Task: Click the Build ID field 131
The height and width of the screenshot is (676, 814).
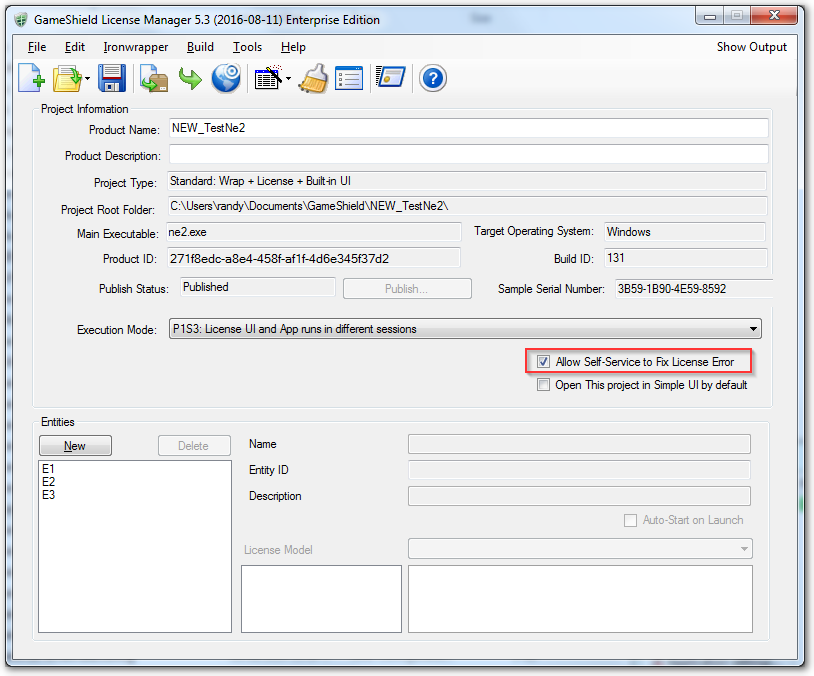Action: click(x=685, y=258)
